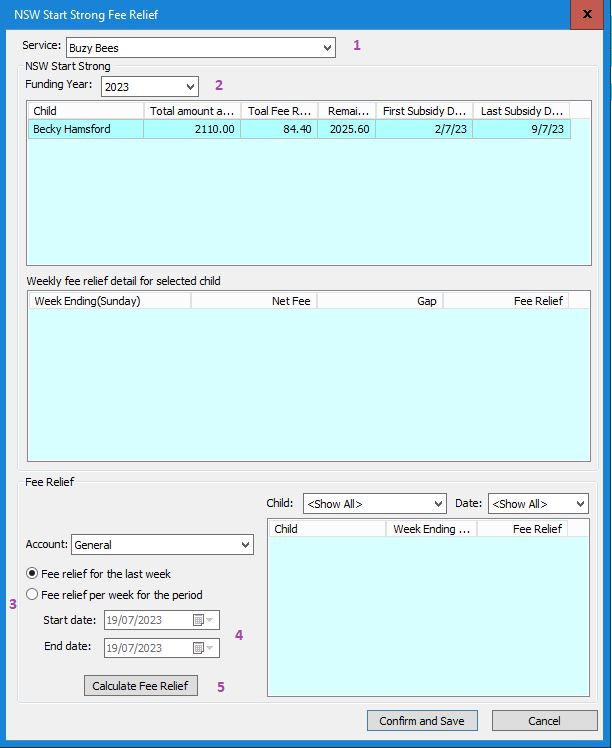Image resolution: width=612 pixels, height=748 pixels.
Task: Cancel the fee relief dialog
Action: (x=544, y=721)
